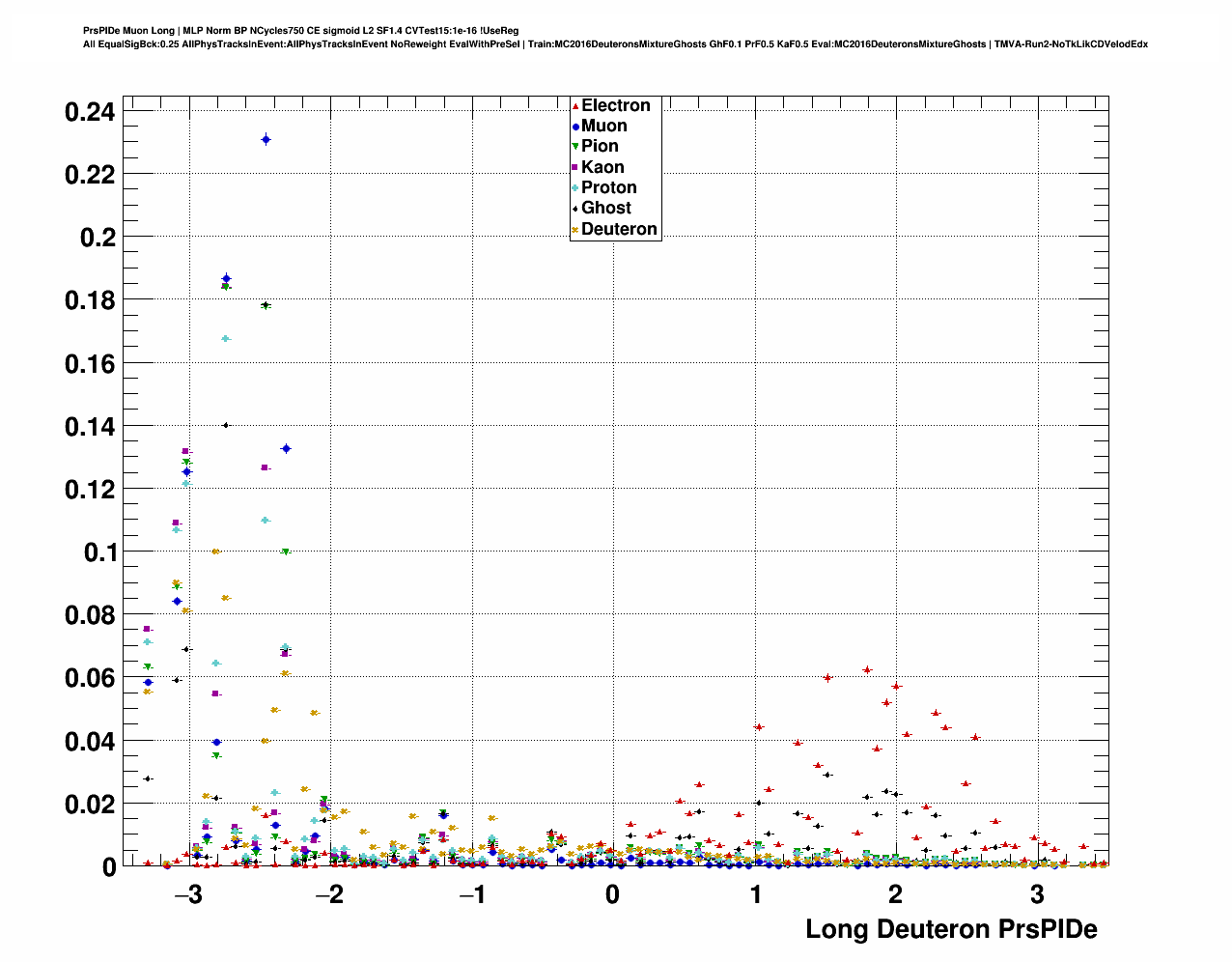Click the green Pion triangle legend marker
1232x962 pixels.
click(x=575, y=147)
